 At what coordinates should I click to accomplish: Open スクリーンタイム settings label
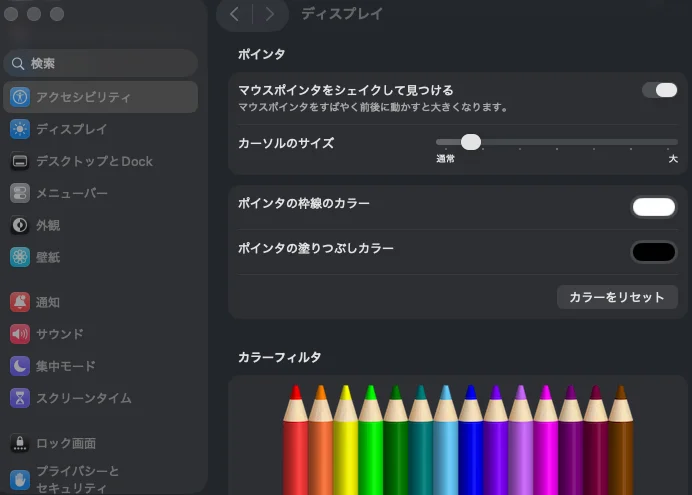click(84, 398)
